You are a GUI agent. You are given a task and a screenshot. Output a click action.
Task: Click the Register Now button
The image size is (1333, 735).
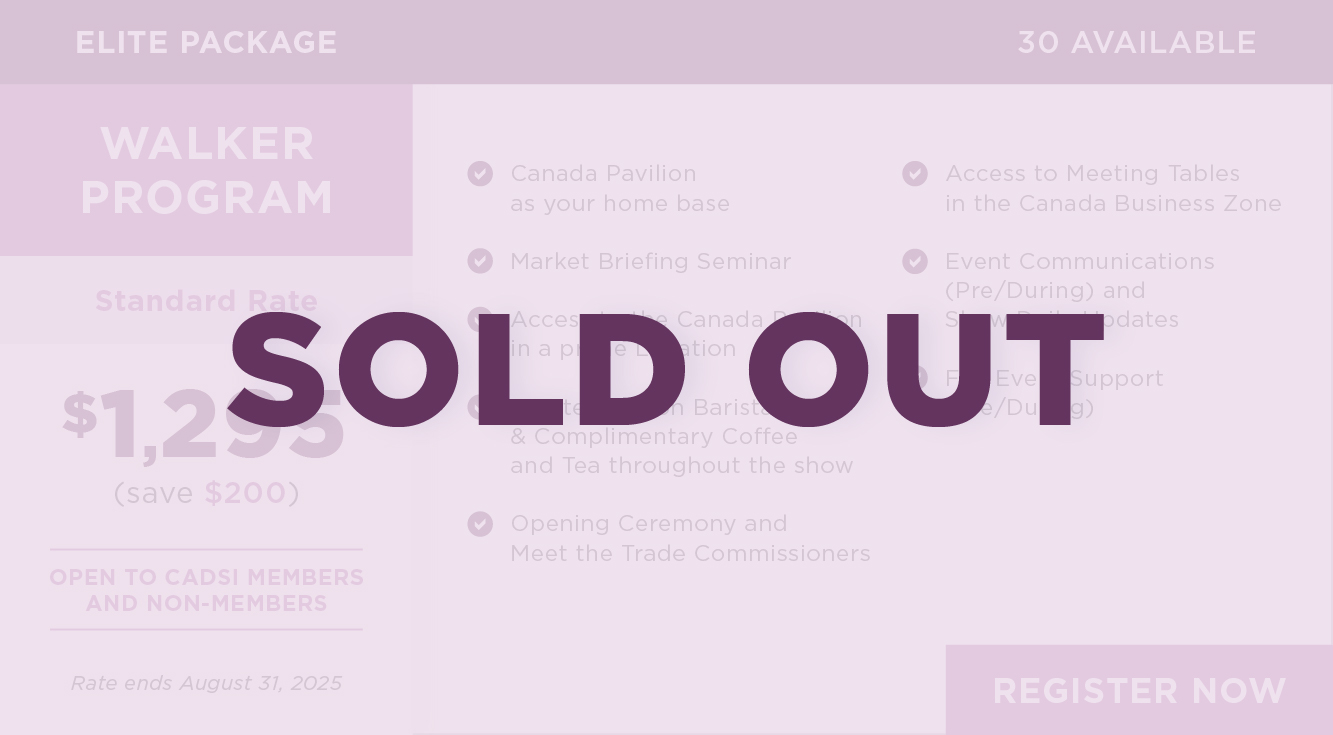pos(1139,690)
